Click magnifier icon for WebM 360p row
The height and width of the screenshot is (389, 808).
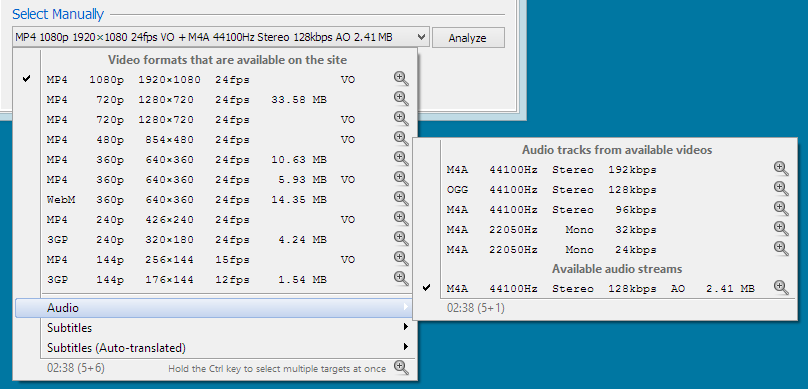[x=401, y=198]
